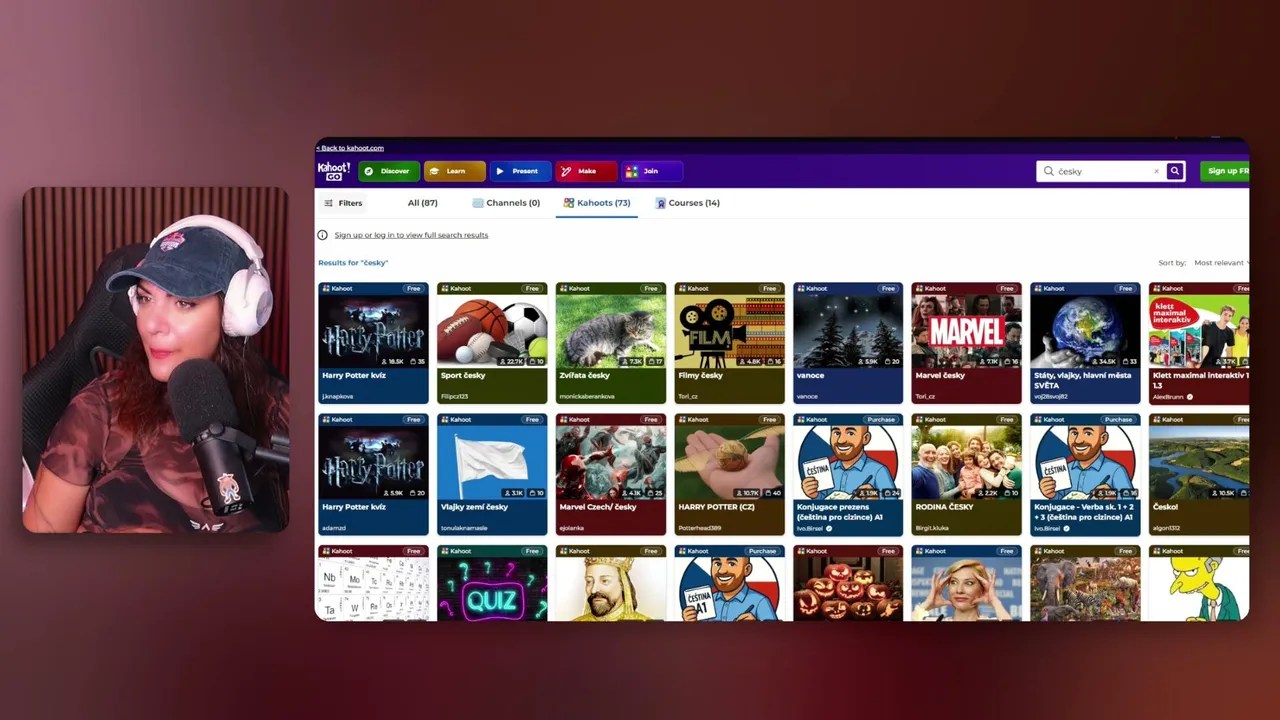1280x720 pixels.
Task: Switch to the Channels (0) tab
Action: point(506,203)
